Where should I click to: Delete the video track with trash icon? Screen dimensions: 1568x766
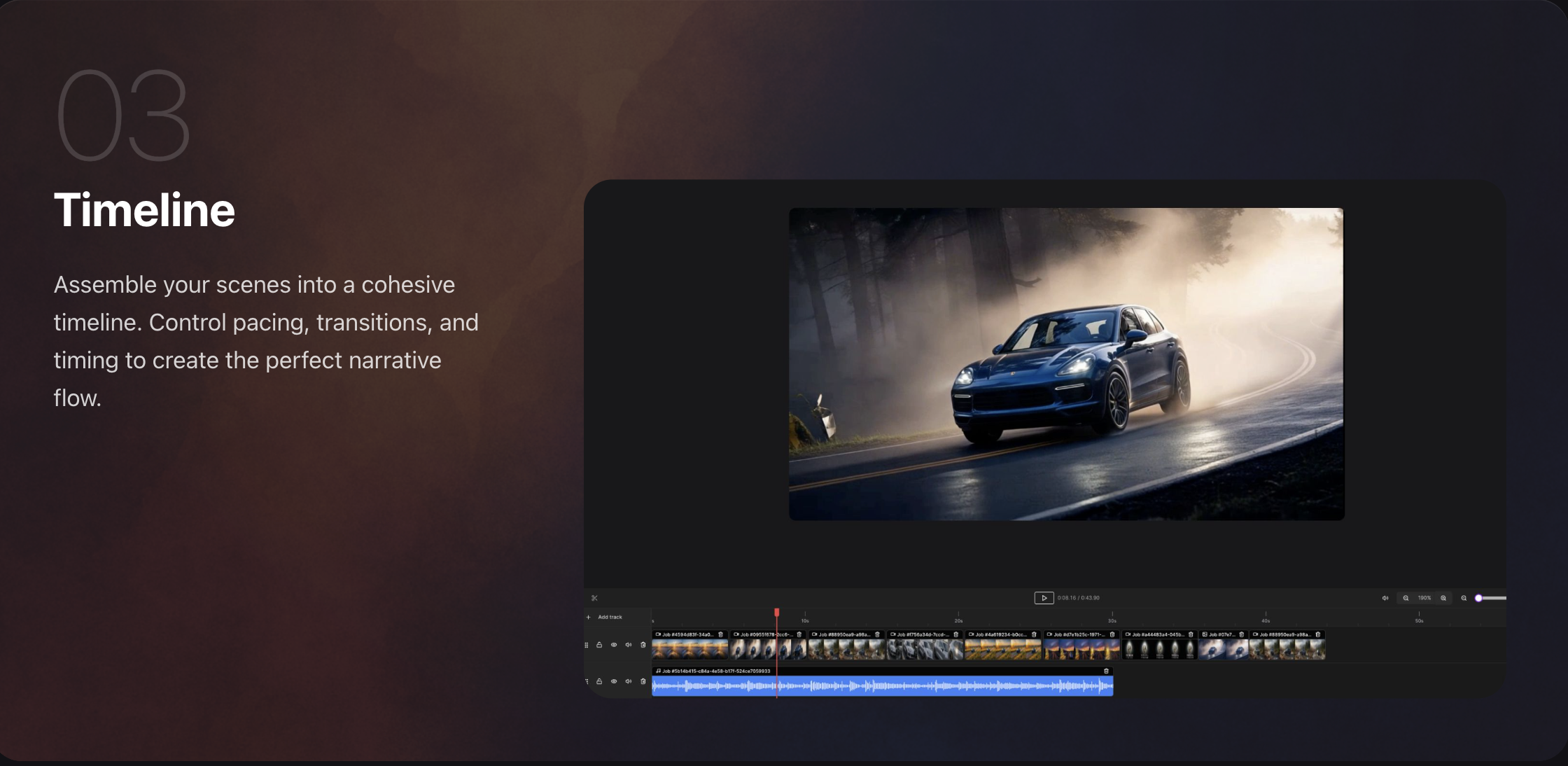pyautogui.click(x=643, y=645)
